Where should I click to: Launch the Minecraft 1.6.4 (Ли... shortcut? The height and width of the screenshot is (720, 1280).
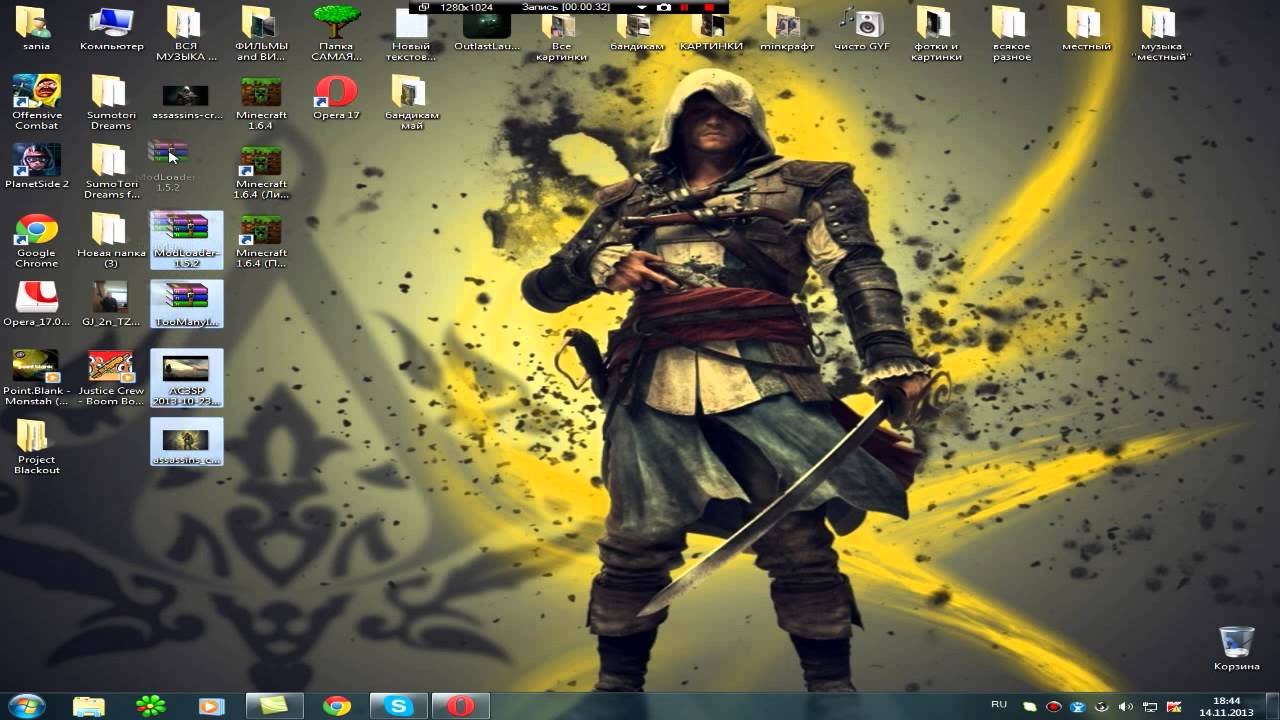pyautogui.click(x=261, y=171)
